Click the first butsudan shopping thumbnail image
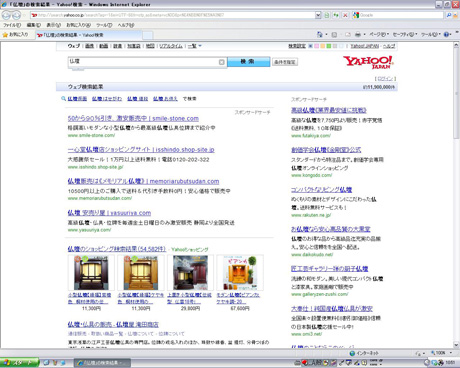The image size is (460, 368). pos(91,273)
